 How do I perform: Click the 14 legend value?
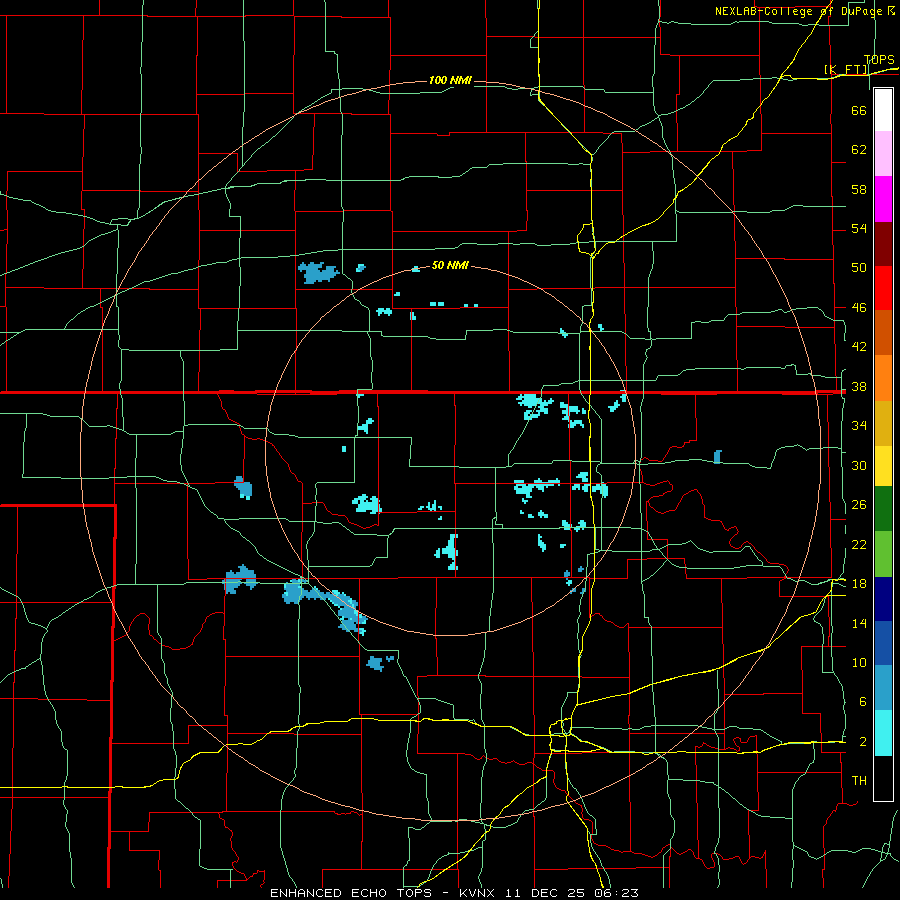pyautogui.click(x=859, y=623)
